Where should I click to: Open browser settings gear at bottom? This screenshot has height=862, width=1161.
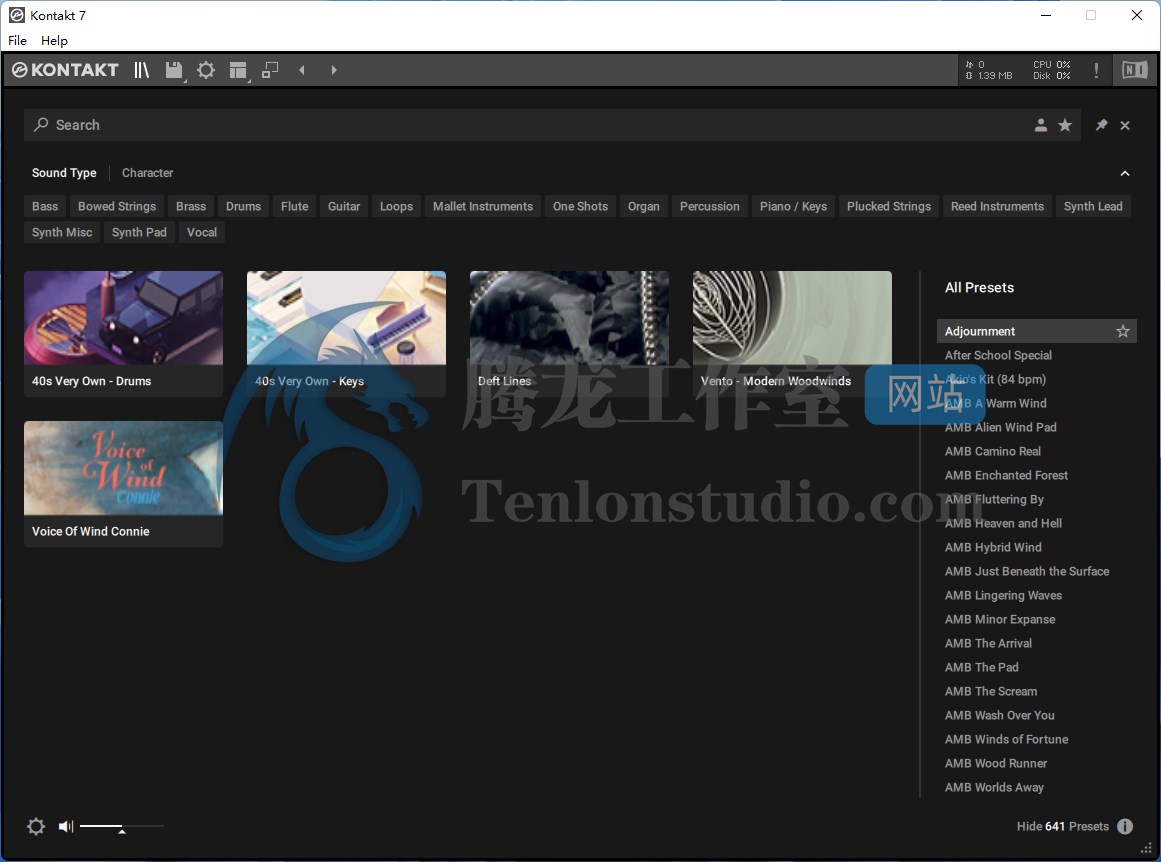(36, 826)
